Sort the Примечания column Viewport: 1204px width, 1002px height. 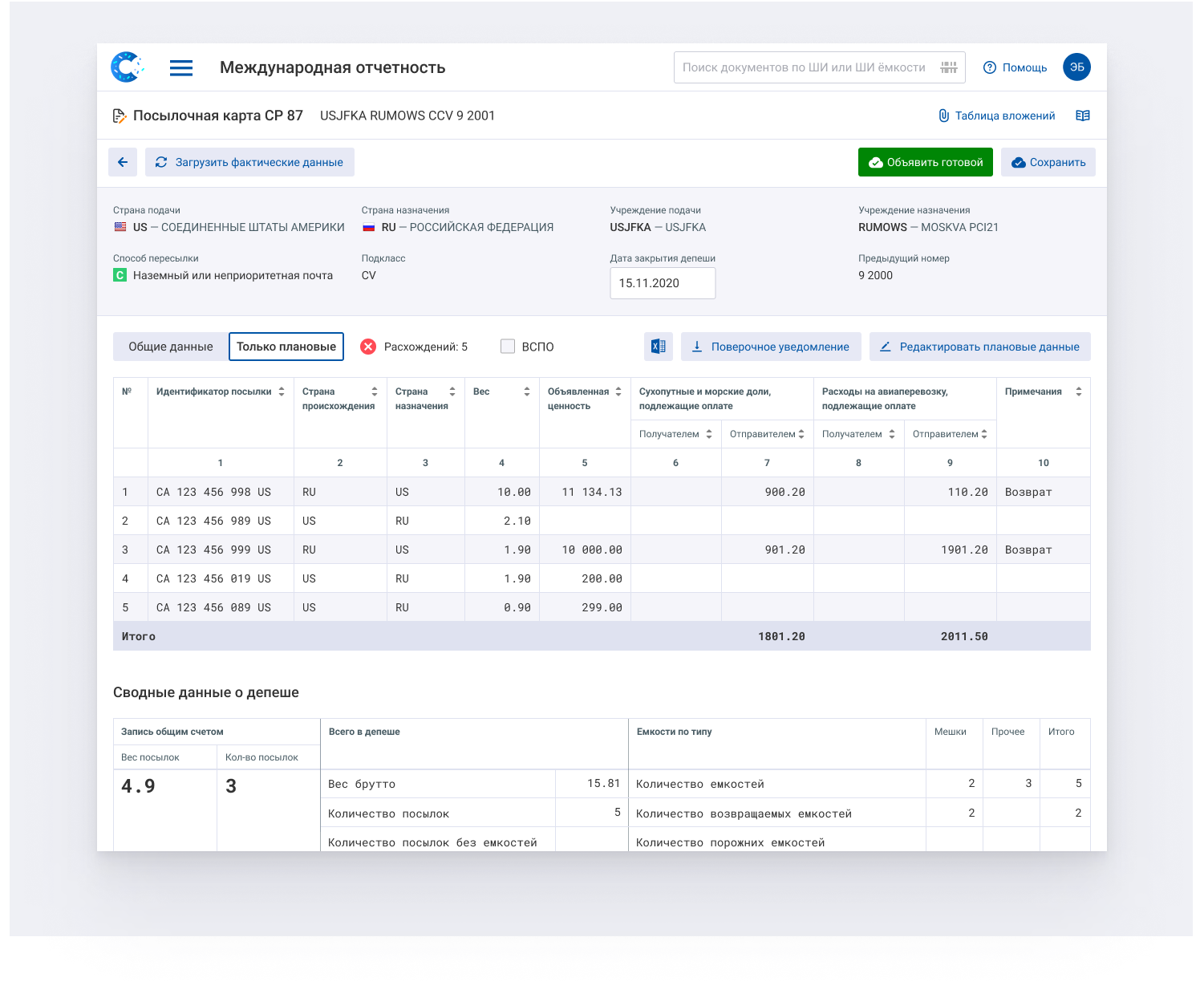pyautogui.click(x=1078, y=391)
